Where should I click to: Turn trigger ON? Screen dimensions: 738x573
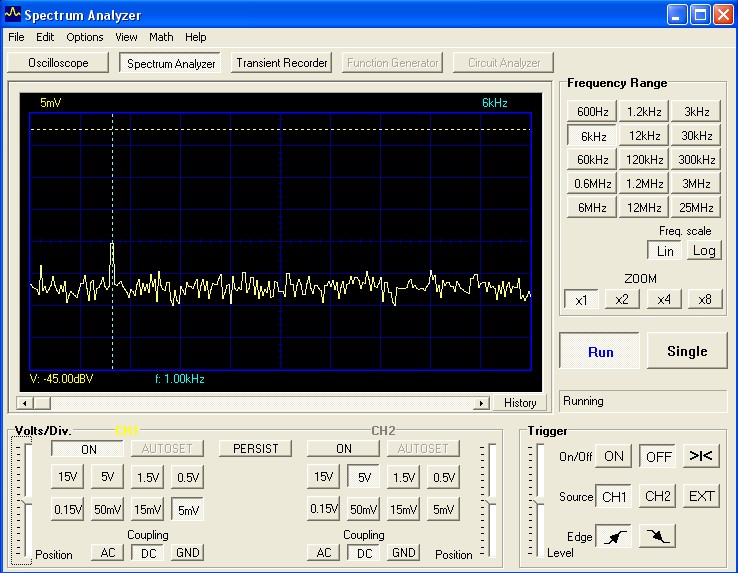(613, 456)
